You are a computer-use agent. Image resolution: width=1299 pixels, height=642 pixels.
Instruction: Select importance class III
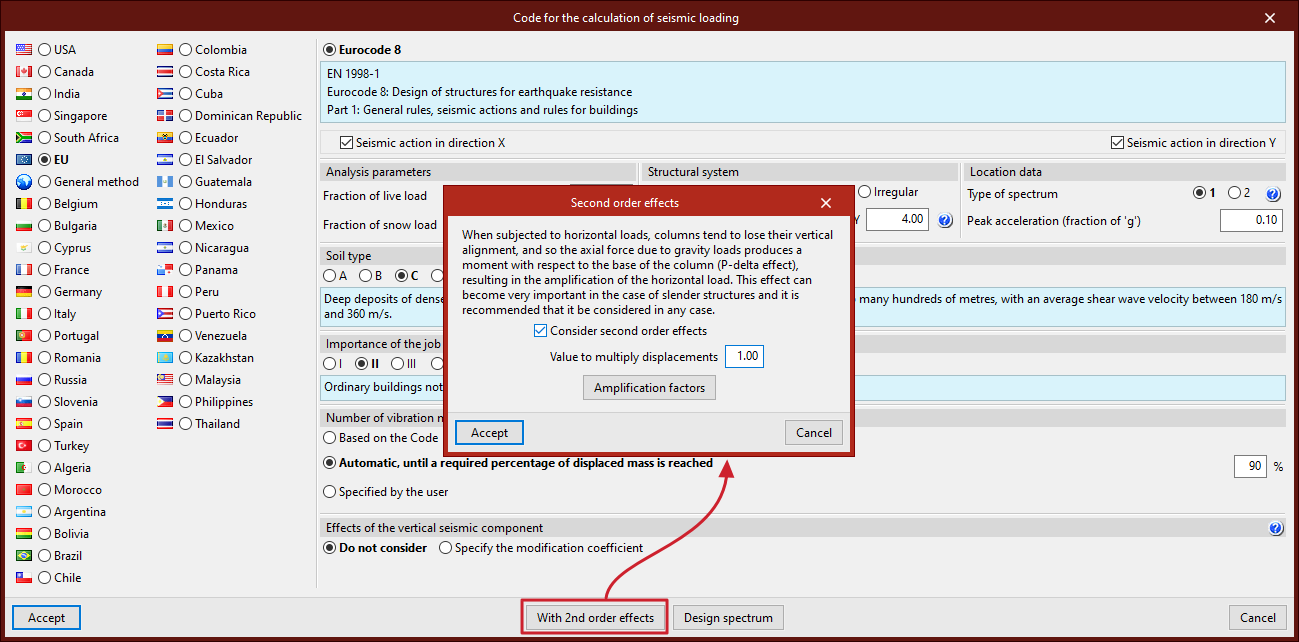pyautogui.click(x=397, y=364)
